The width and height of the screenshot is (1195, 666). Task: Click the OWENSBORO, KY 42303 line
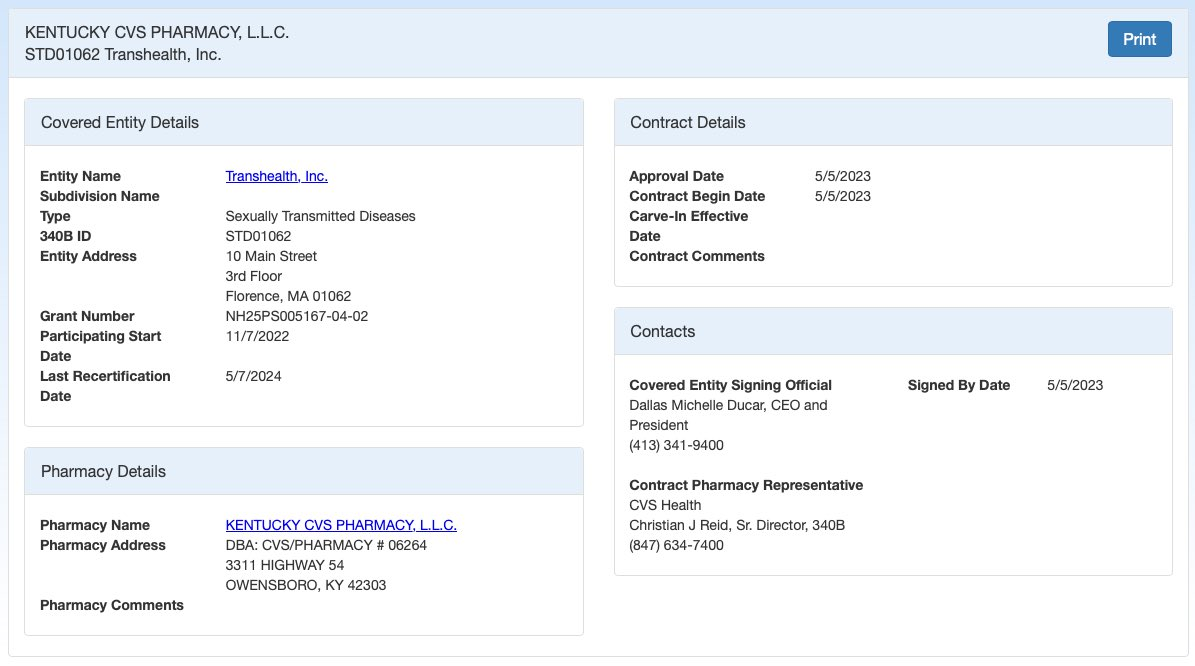(306, 585)
